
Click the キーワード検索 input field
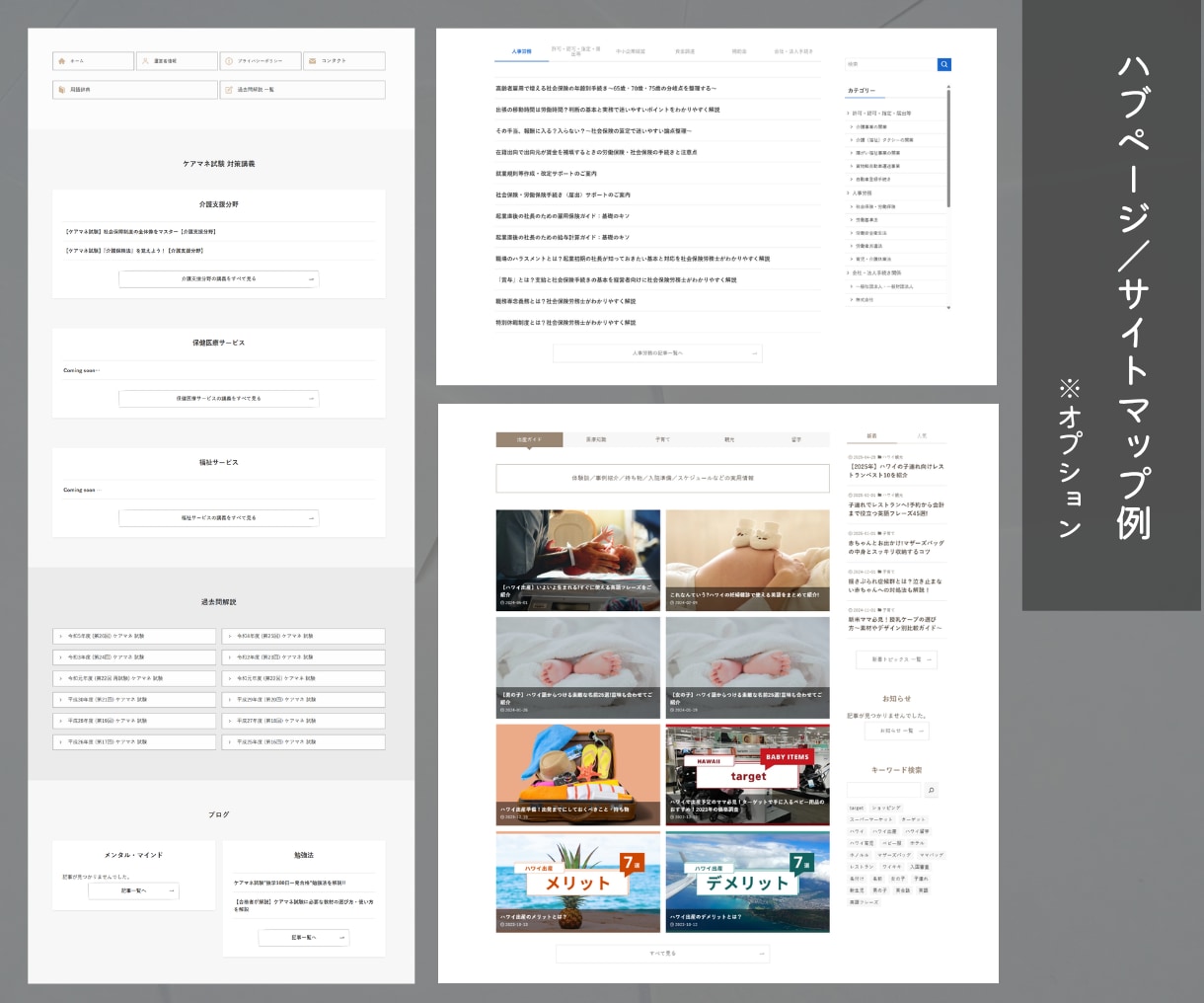click(x=884, y=790)
